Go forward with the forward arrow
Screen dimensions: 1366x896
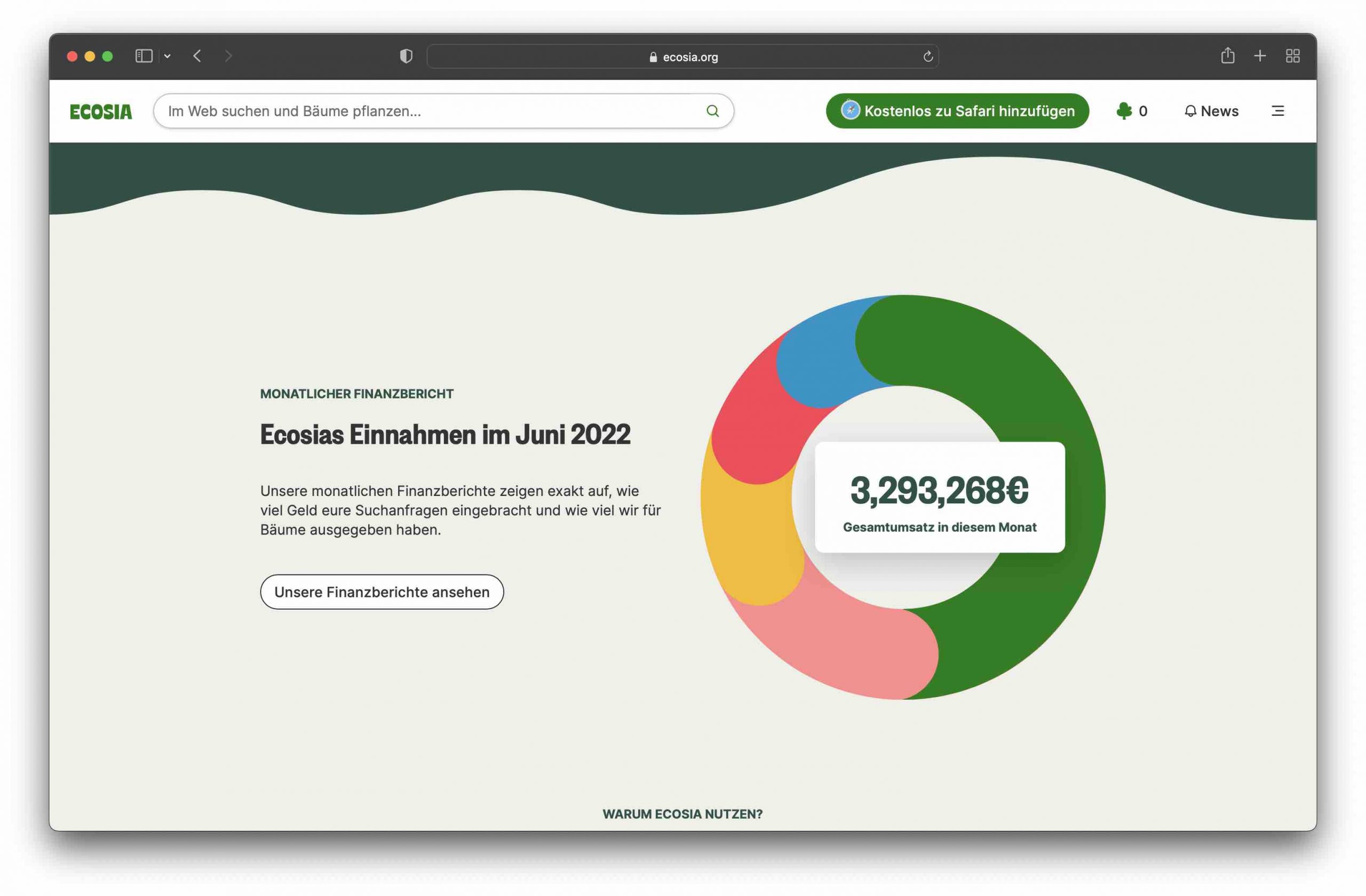point(228,56)
